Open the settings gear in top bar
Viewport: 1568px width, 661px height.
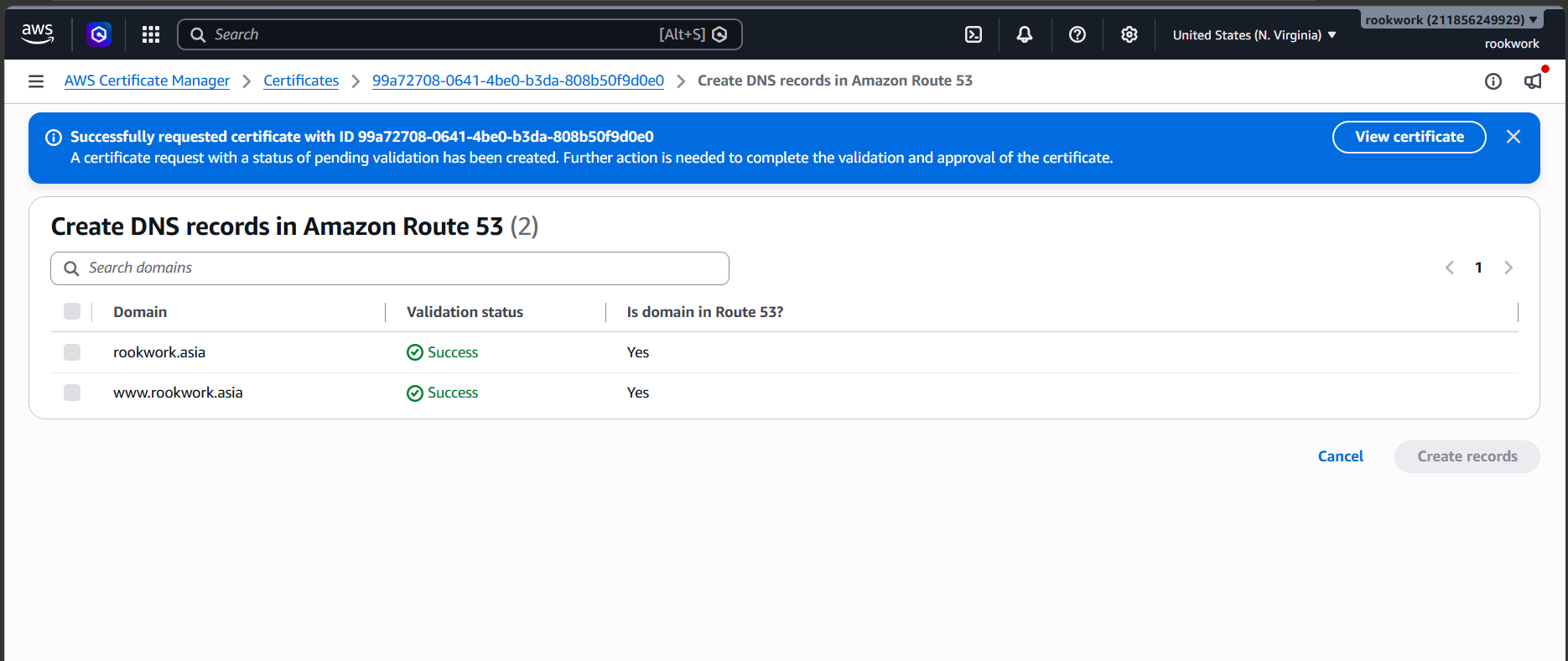tap(1129, 34)
